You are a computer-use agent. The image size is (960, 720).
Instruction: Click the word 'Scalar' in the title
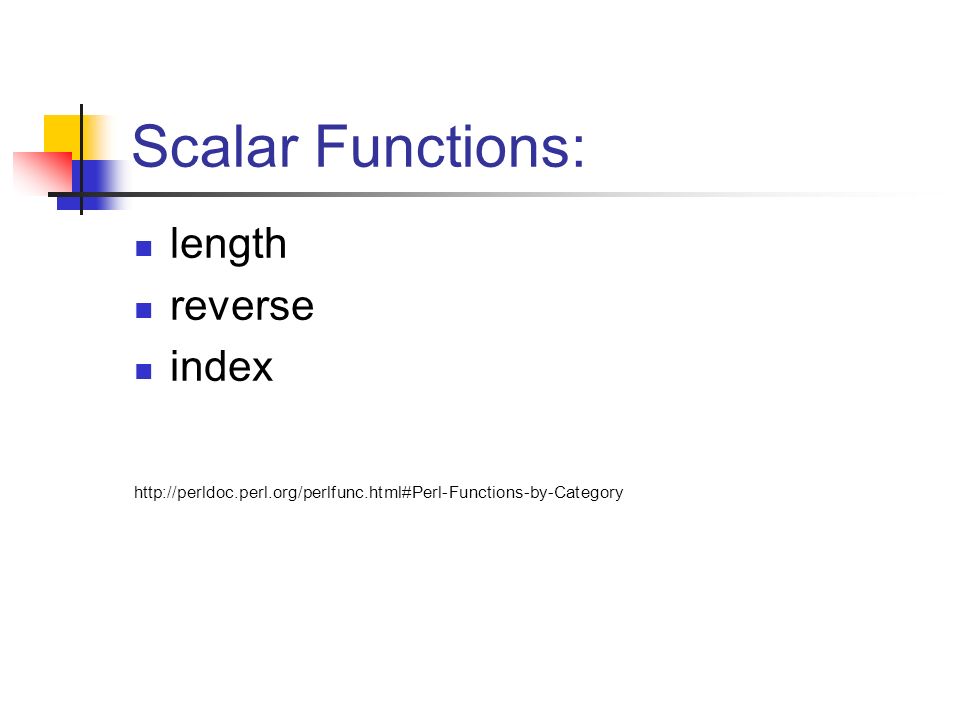215,146
